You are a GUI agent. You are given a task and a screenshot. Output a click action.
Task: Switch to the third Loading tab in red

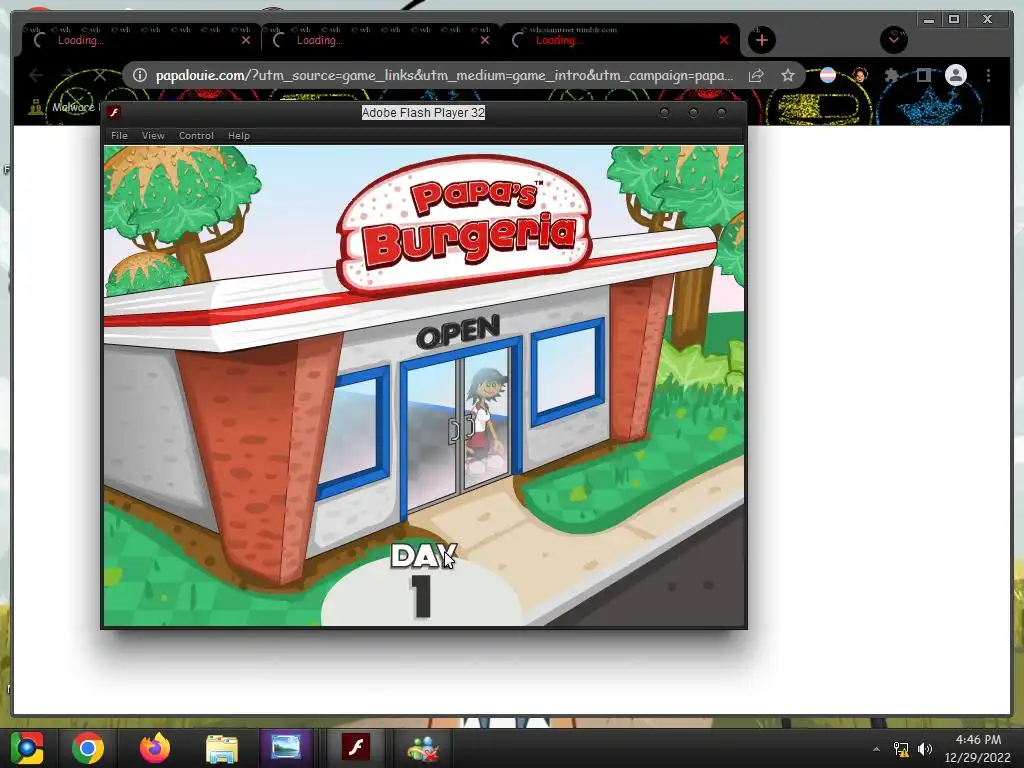pos(618,40)
